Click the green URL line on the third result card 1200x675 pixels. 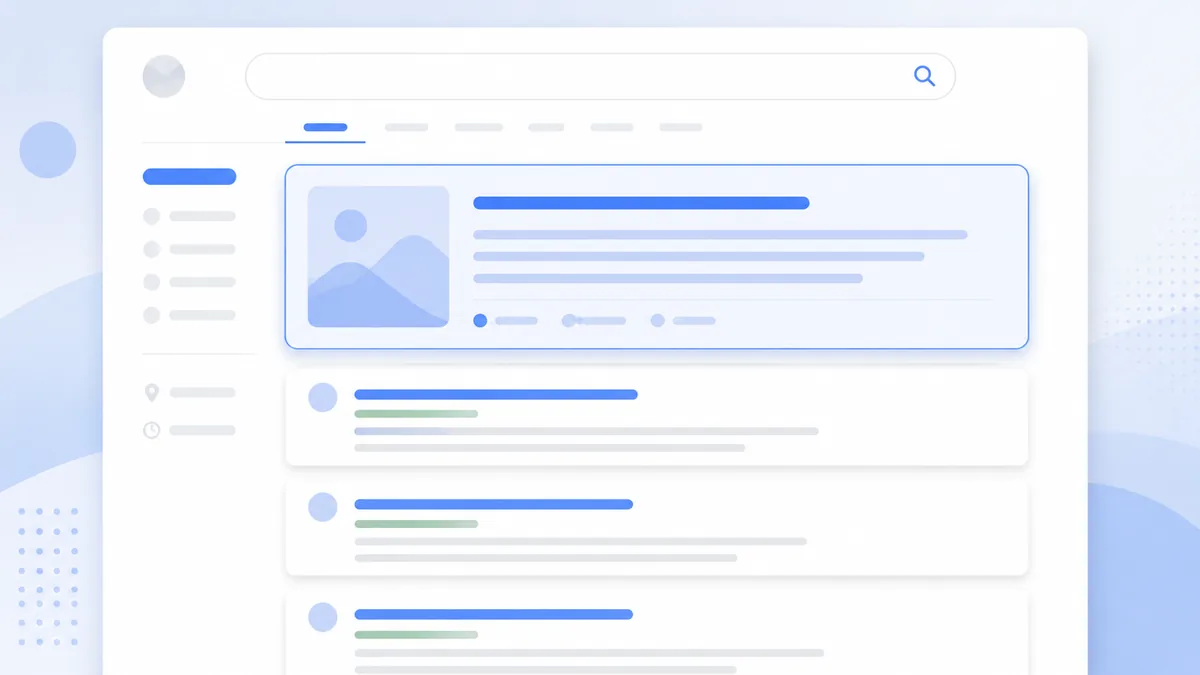pos(416,634)
